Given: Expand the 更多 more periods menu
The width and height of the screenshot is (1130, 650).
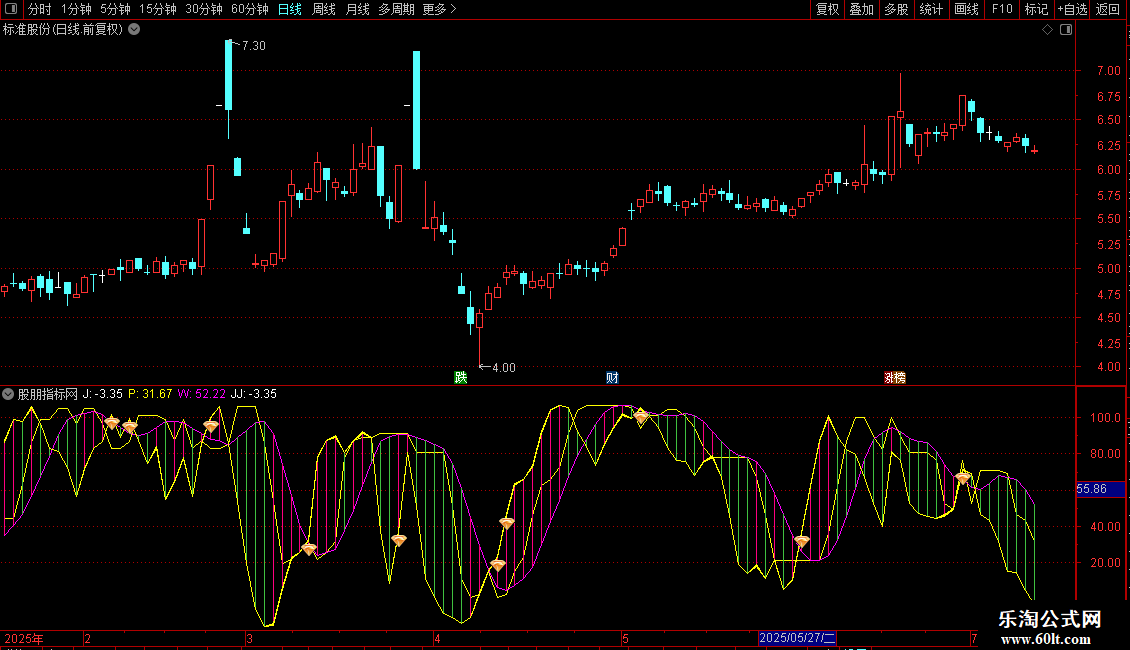Looking at the screenshot, I should click(440, 9).
